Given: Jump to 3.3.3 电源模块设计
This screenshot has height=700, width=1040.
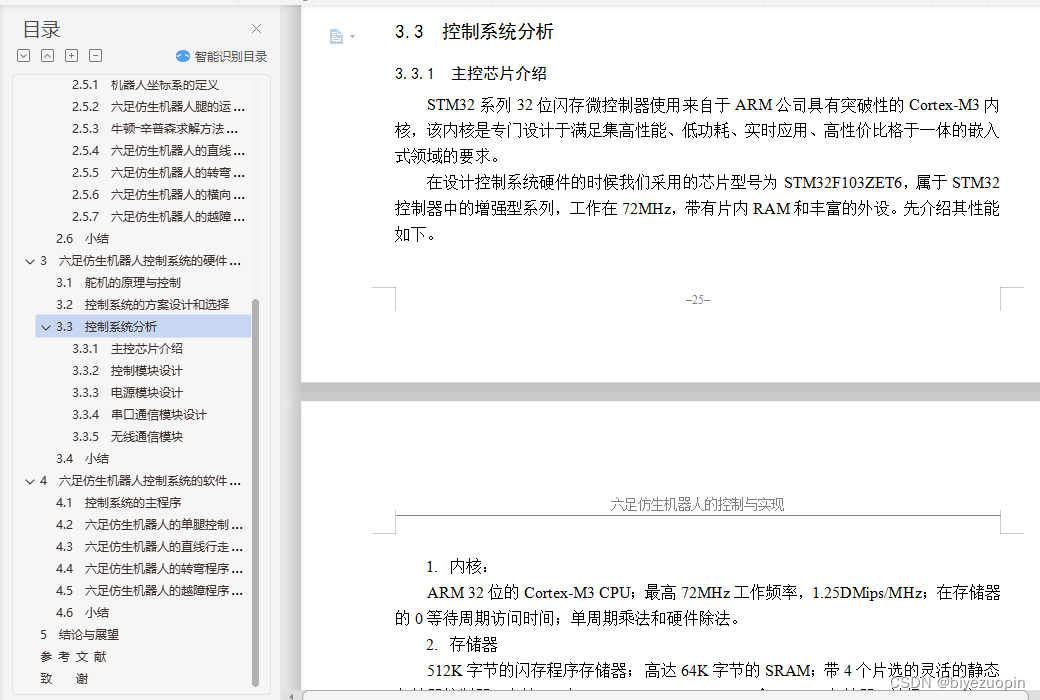Looking at the screenshot, I should pyautogui.click(x=127, y=392).
